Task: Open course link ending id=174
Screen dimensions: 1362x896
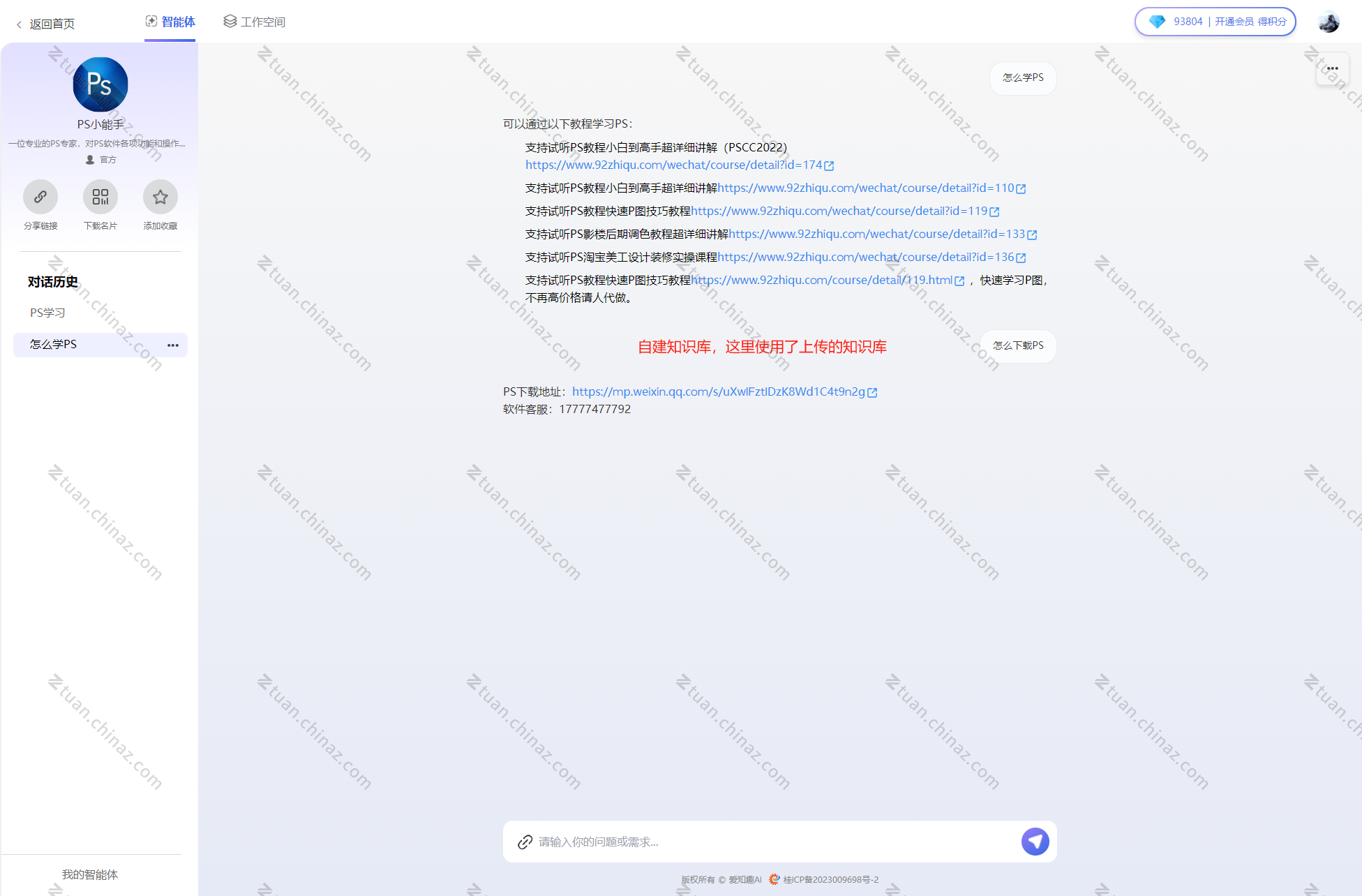Action: point(674,165)
